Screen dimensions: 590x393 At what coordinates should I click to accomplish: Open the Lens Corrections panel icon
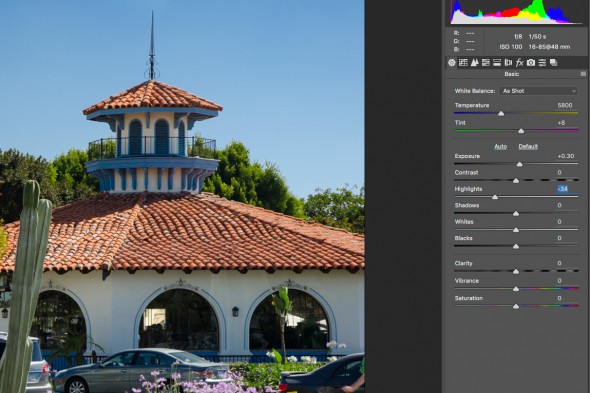click(x=508, y=62)
